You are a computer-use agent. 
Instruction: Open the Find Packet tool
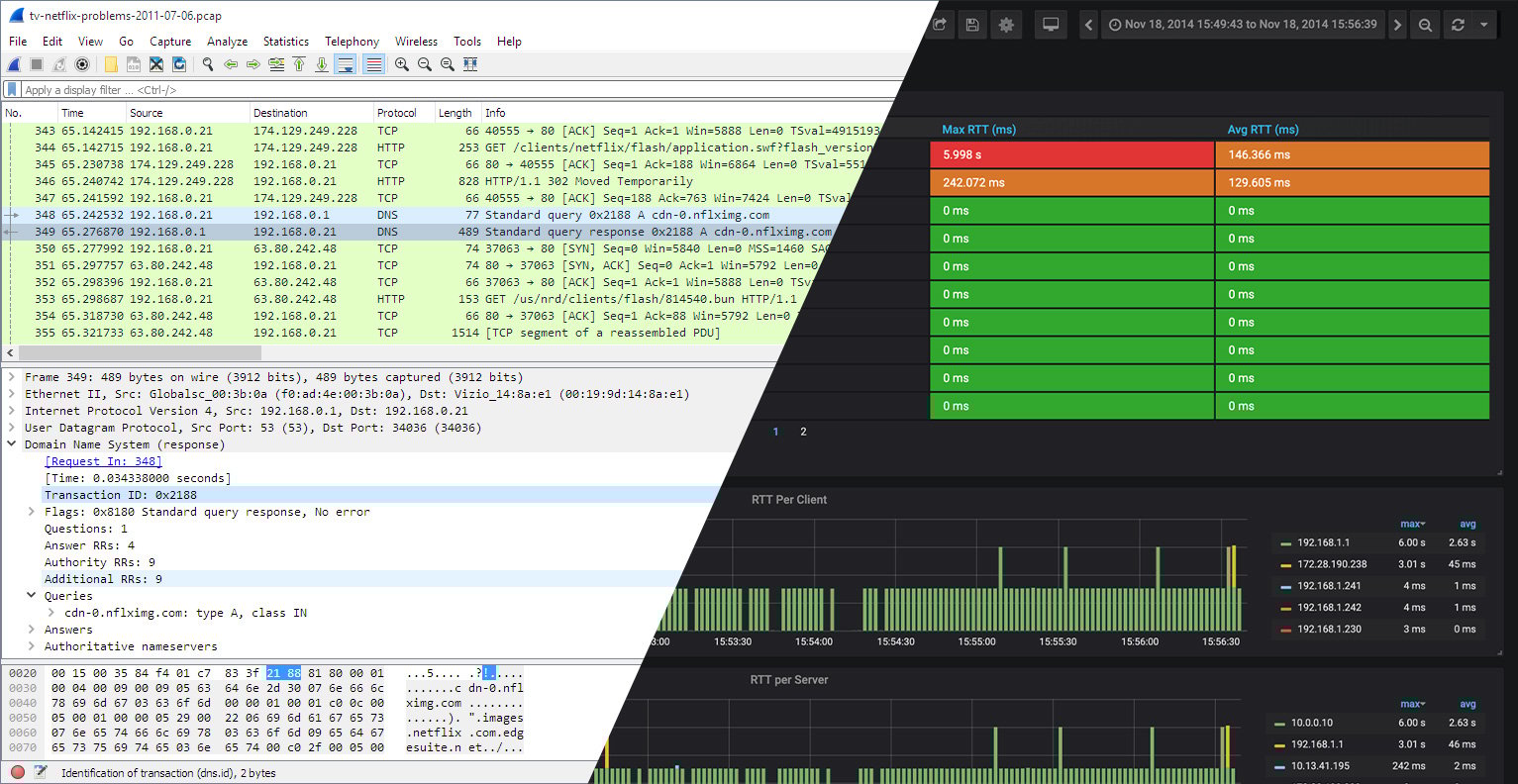(x=207, y=64)
